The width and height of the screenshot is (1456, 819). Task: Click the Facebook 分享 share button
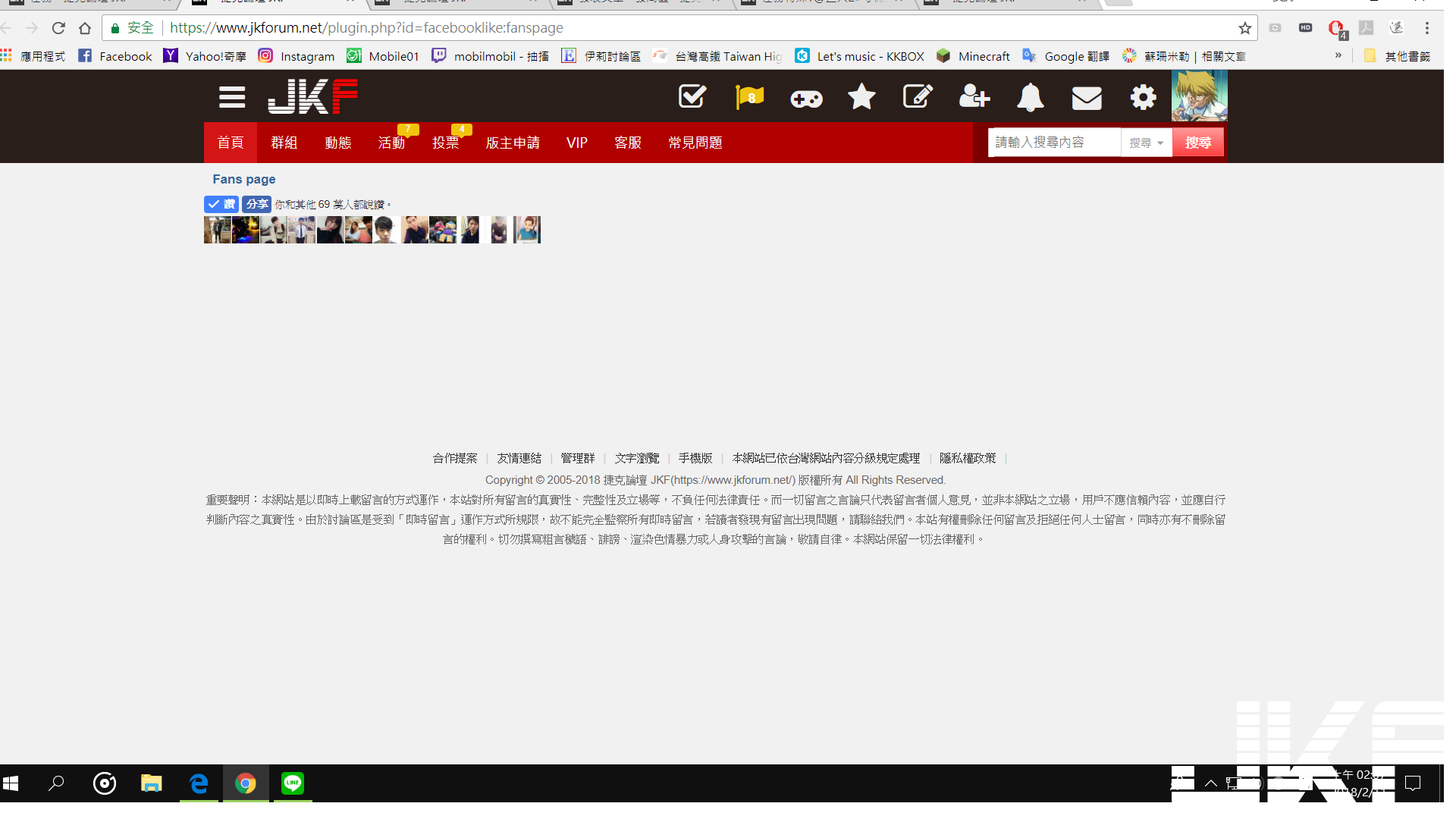(x=257, y=204)
